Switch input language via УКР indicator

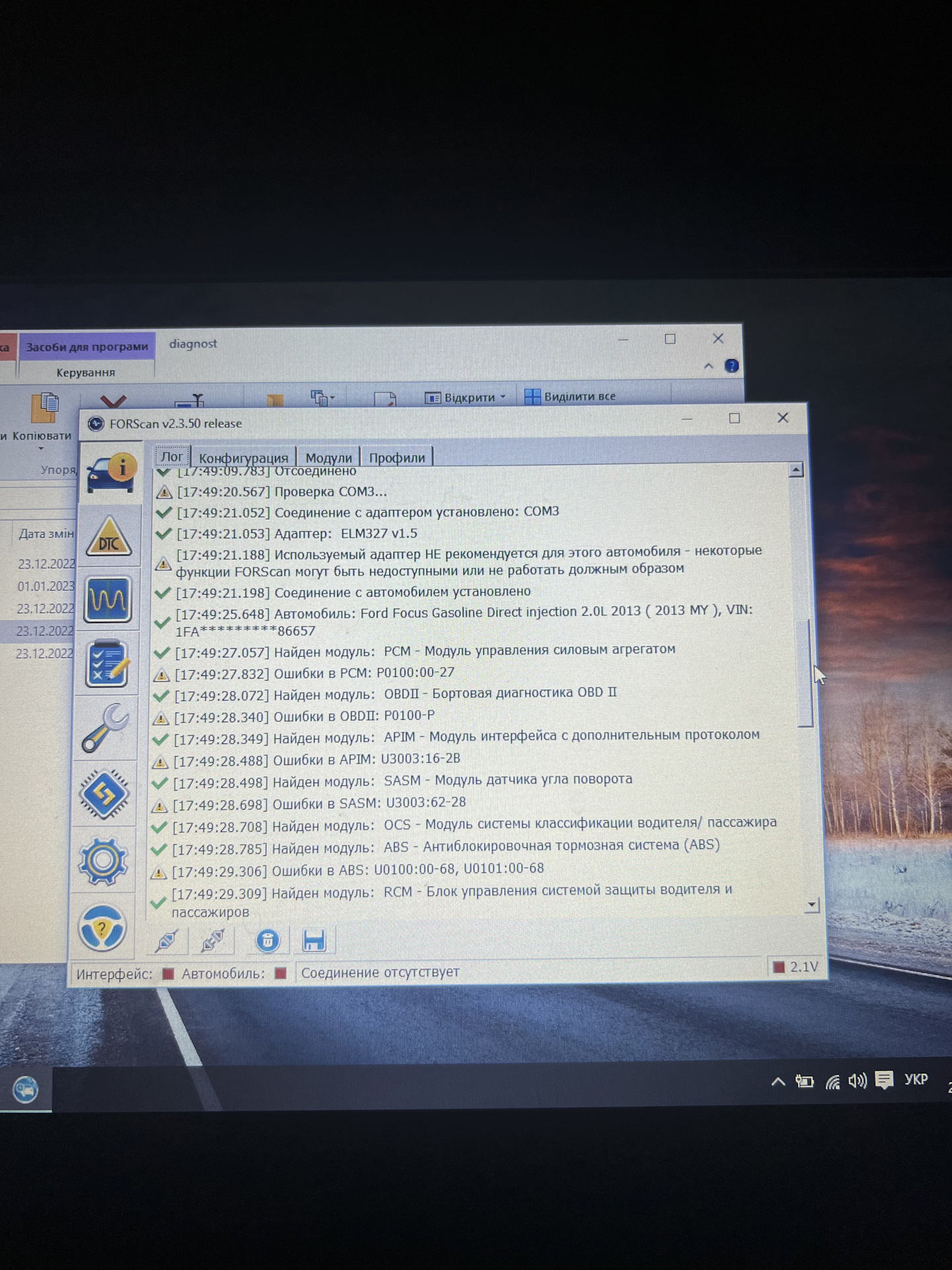point(916,1079)
